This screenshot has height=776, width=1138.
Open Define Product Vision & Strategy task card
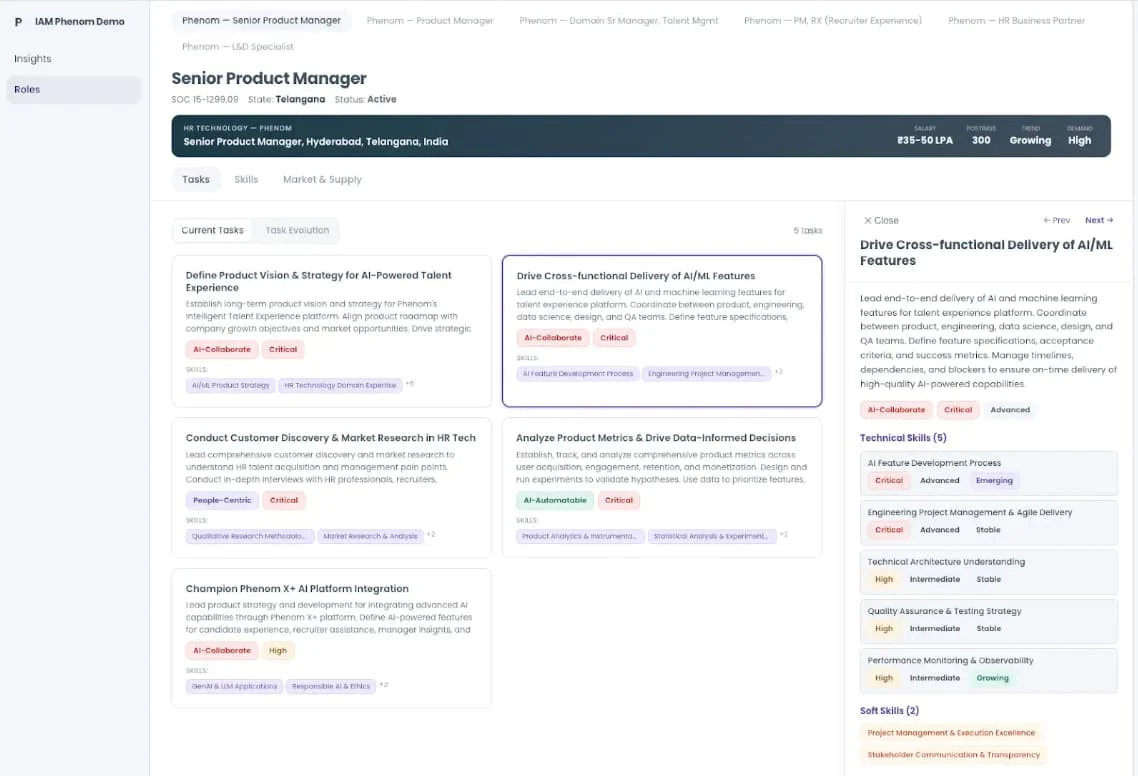click(331, 331)
